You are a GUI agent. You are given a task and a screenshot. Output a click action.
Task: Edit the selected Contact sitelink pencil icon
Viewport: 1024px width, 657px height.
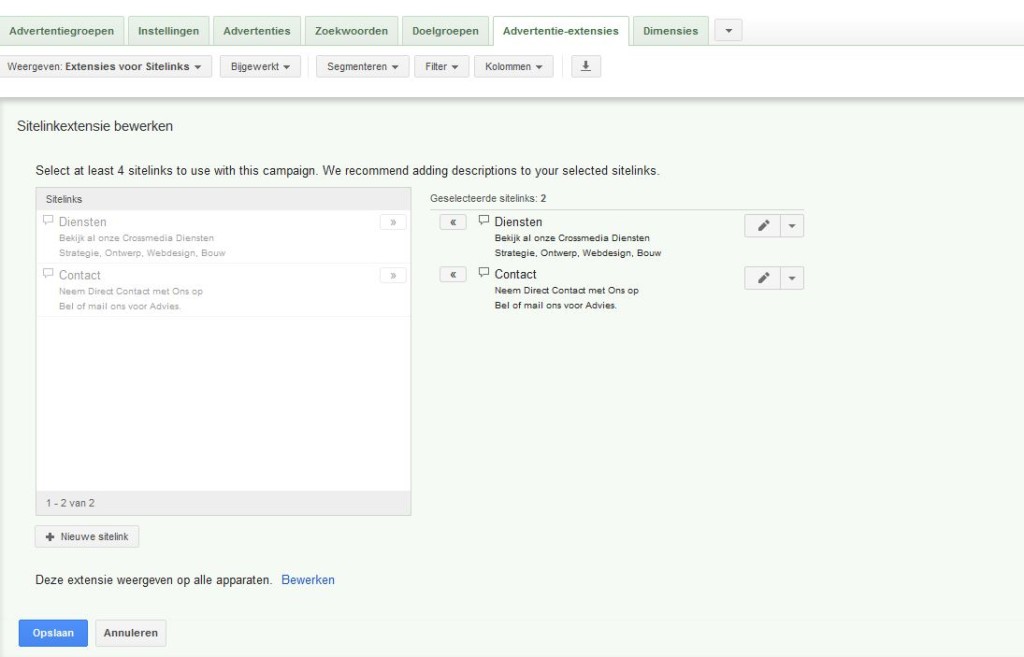(763, 278)
